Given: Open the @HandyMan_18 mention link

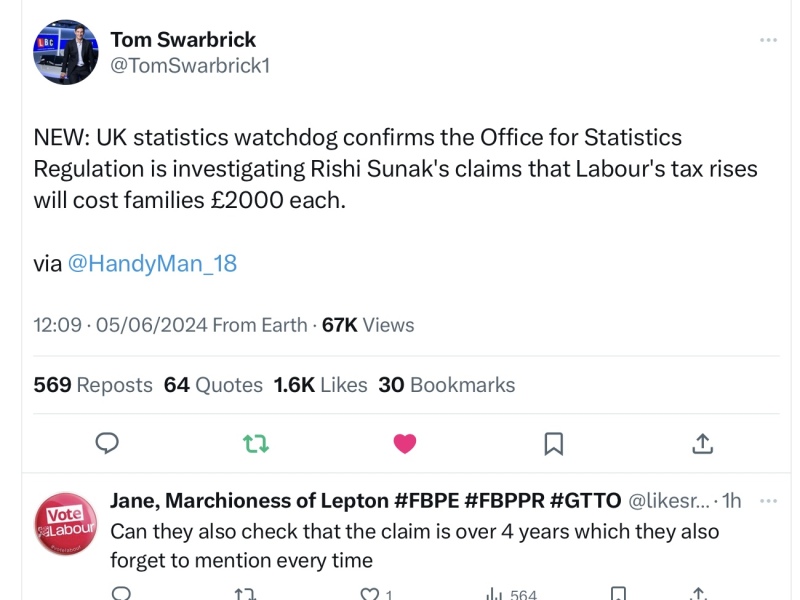Looking at the screenshot, I should tap(152, 264).
